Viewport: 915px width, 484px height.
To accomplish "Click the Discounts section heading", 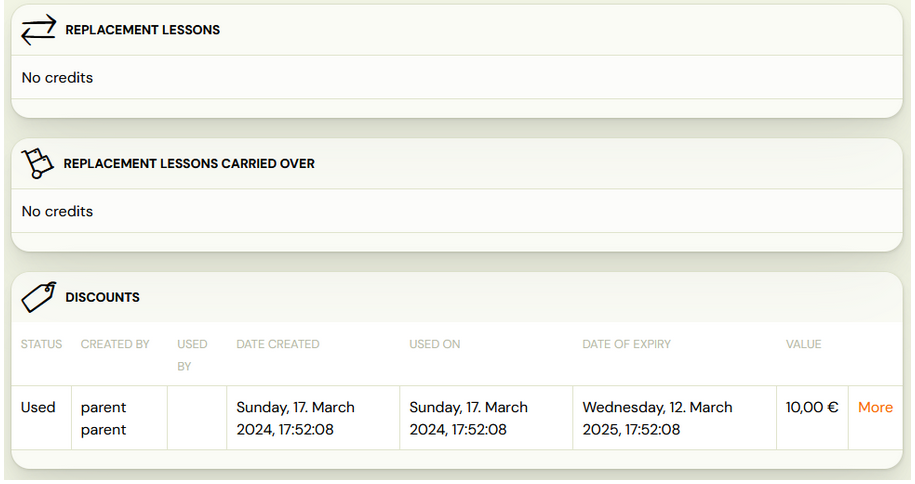I will coord(102,297).
